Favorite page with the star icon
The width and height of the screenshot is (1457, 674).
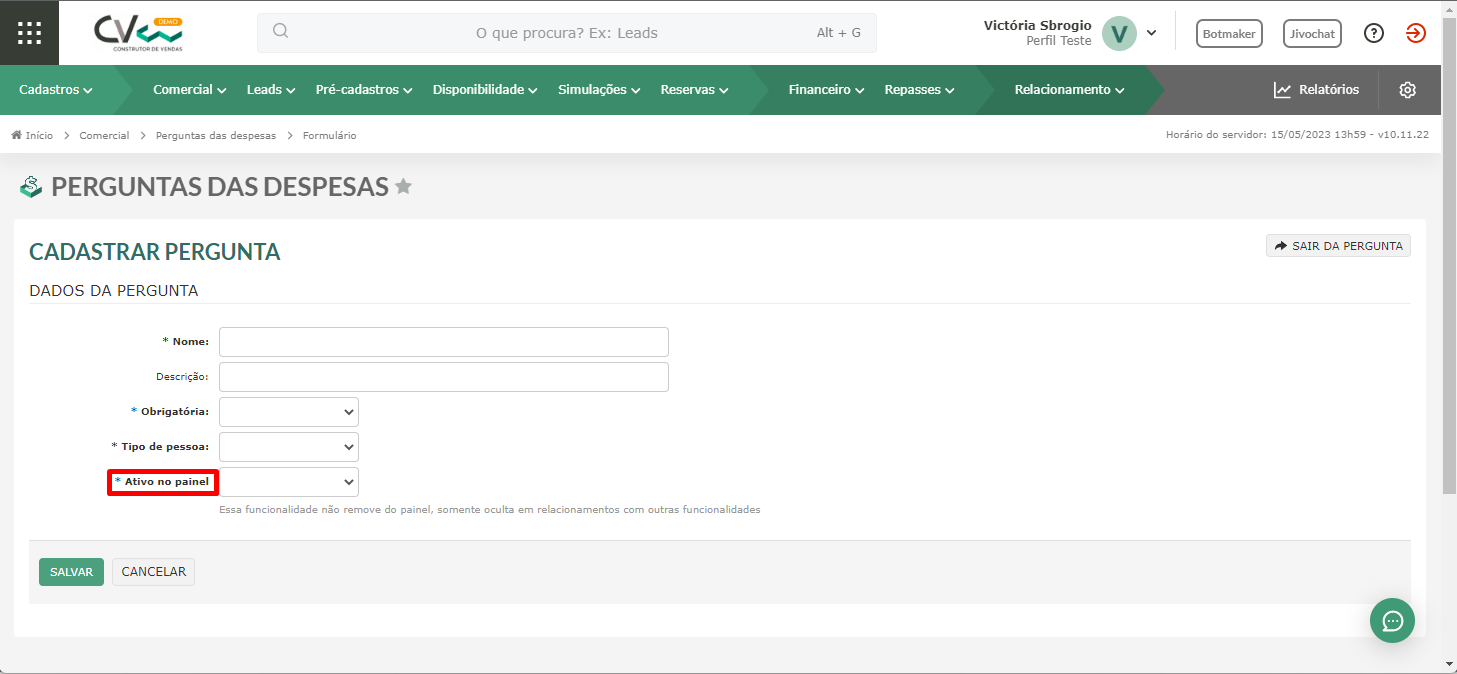coord(403,186)
